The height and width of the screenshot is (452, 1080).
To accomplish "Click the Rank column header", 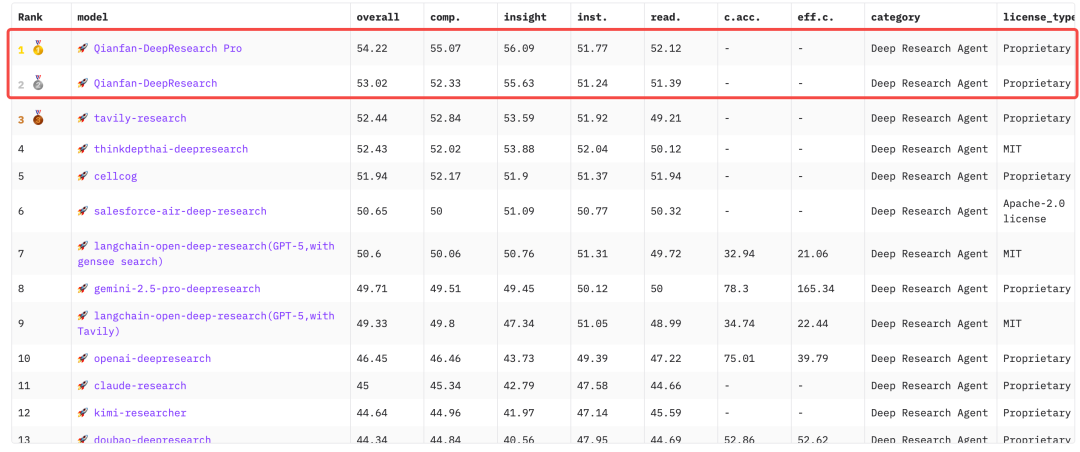I will pos(30,17).
